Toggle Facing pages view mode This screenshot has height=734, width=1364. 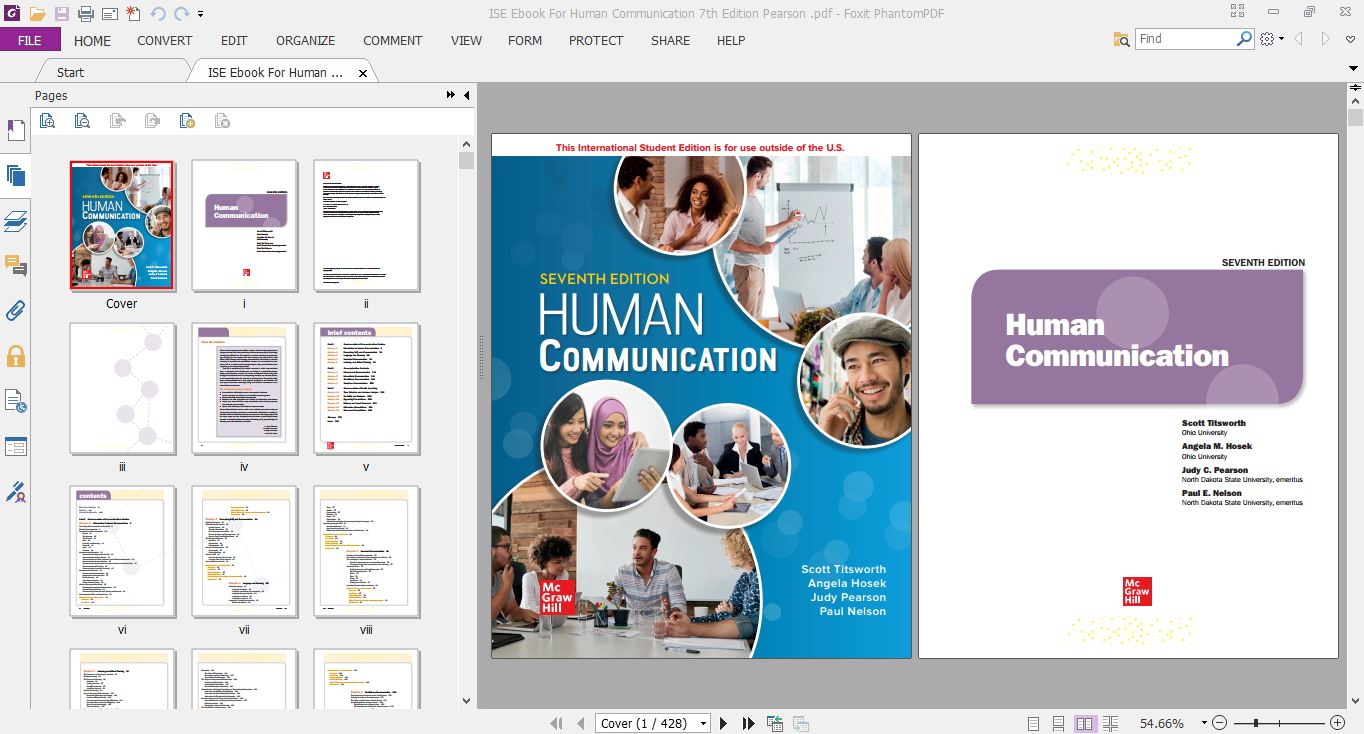pyautogui.click(x=1084, y=723)
